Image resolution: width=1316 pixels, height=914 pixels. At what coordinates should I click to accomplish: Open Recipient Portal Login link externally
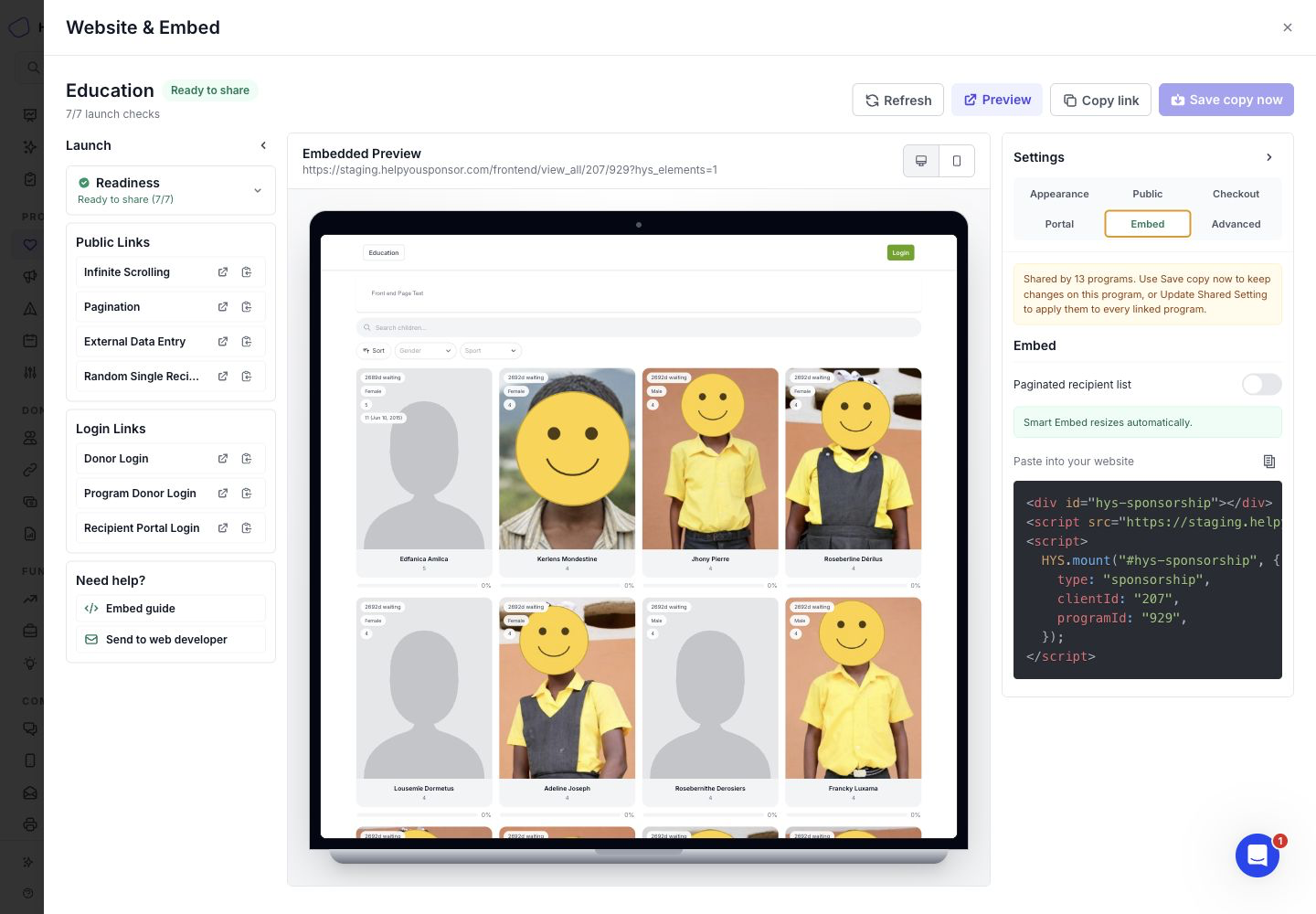pos(223,528)
